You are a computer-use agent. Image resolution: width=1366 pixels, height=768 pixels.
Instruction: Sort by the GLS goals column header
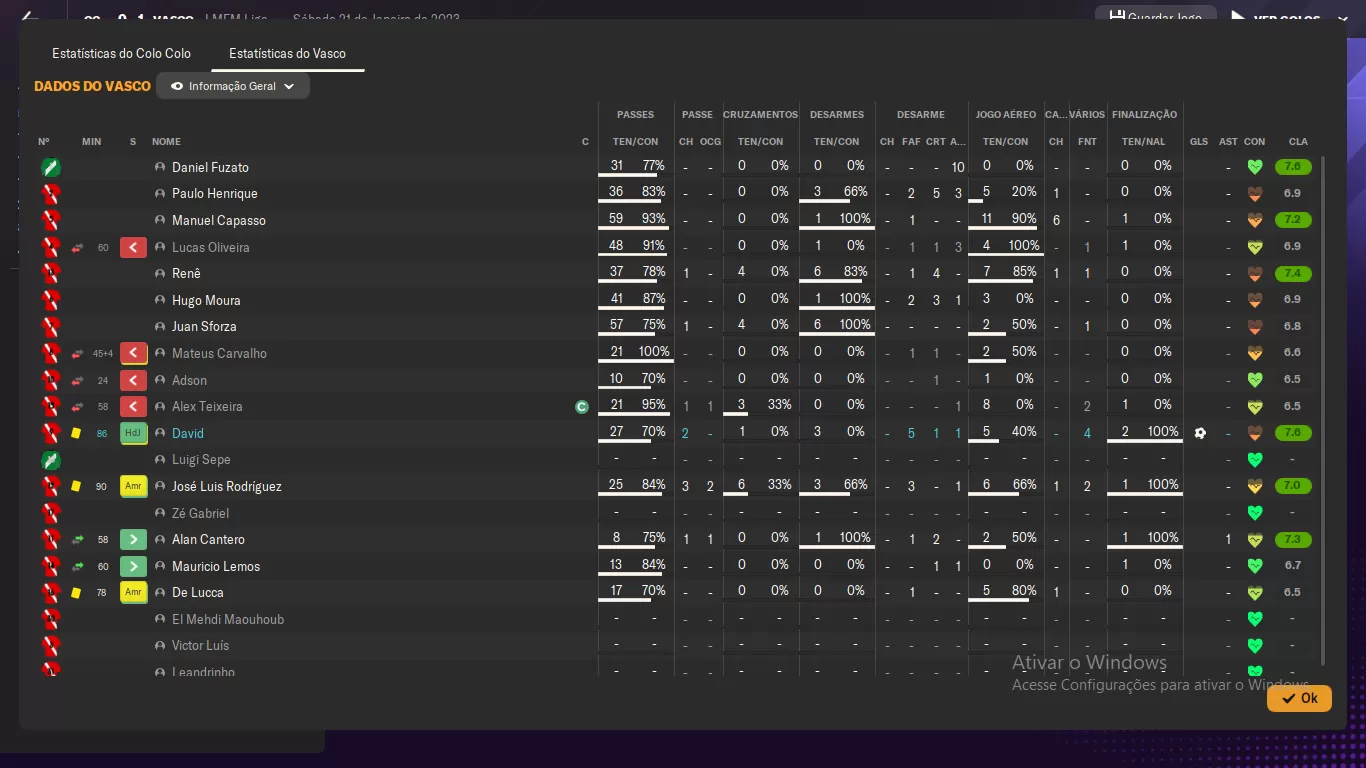pyautogui.click(x=1199, y=142)
